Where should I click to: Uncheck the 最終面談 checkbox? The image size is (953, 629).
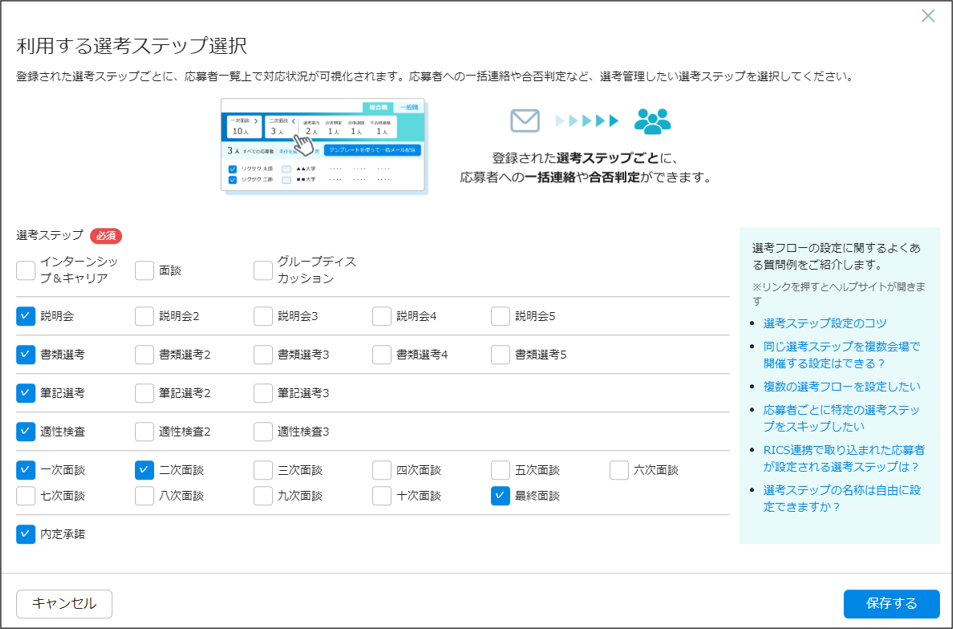500,496
